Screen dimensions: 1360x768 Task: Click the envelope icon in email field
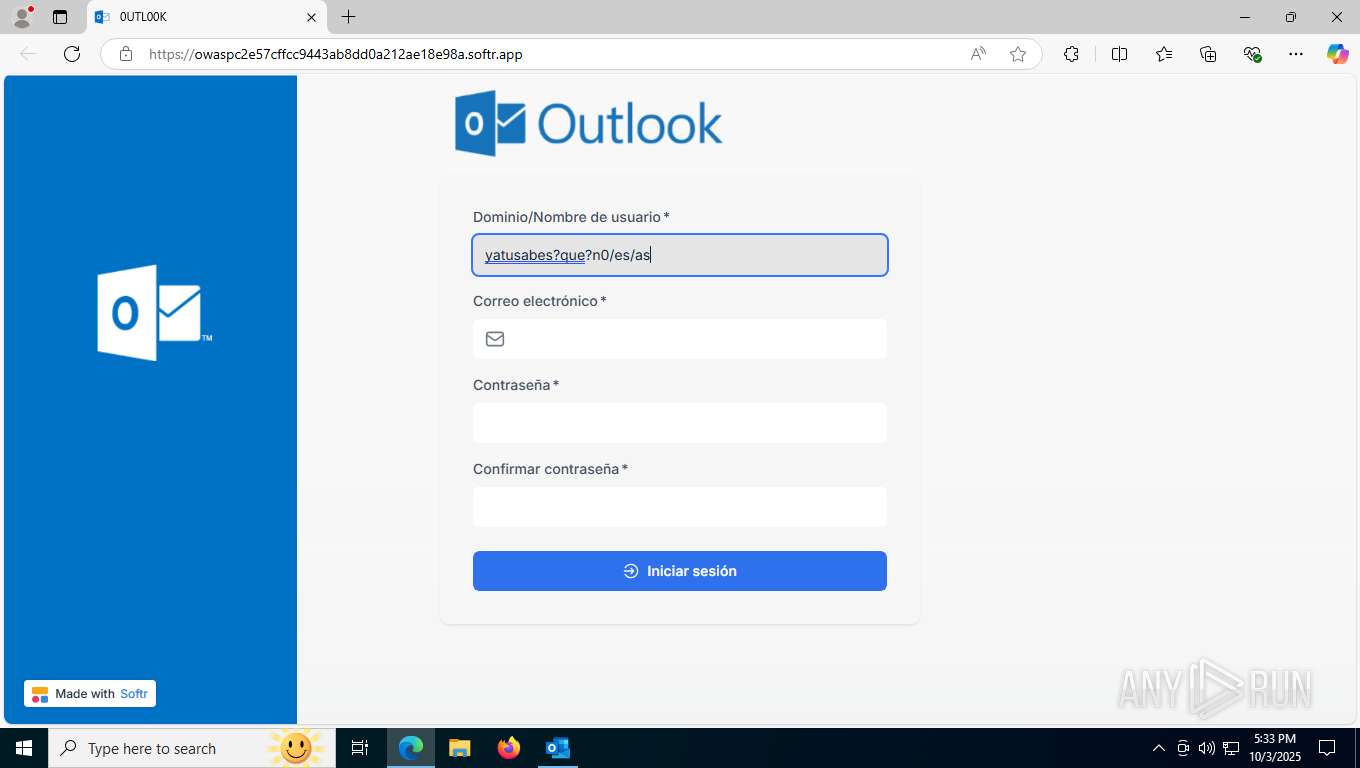click(495, 339)
